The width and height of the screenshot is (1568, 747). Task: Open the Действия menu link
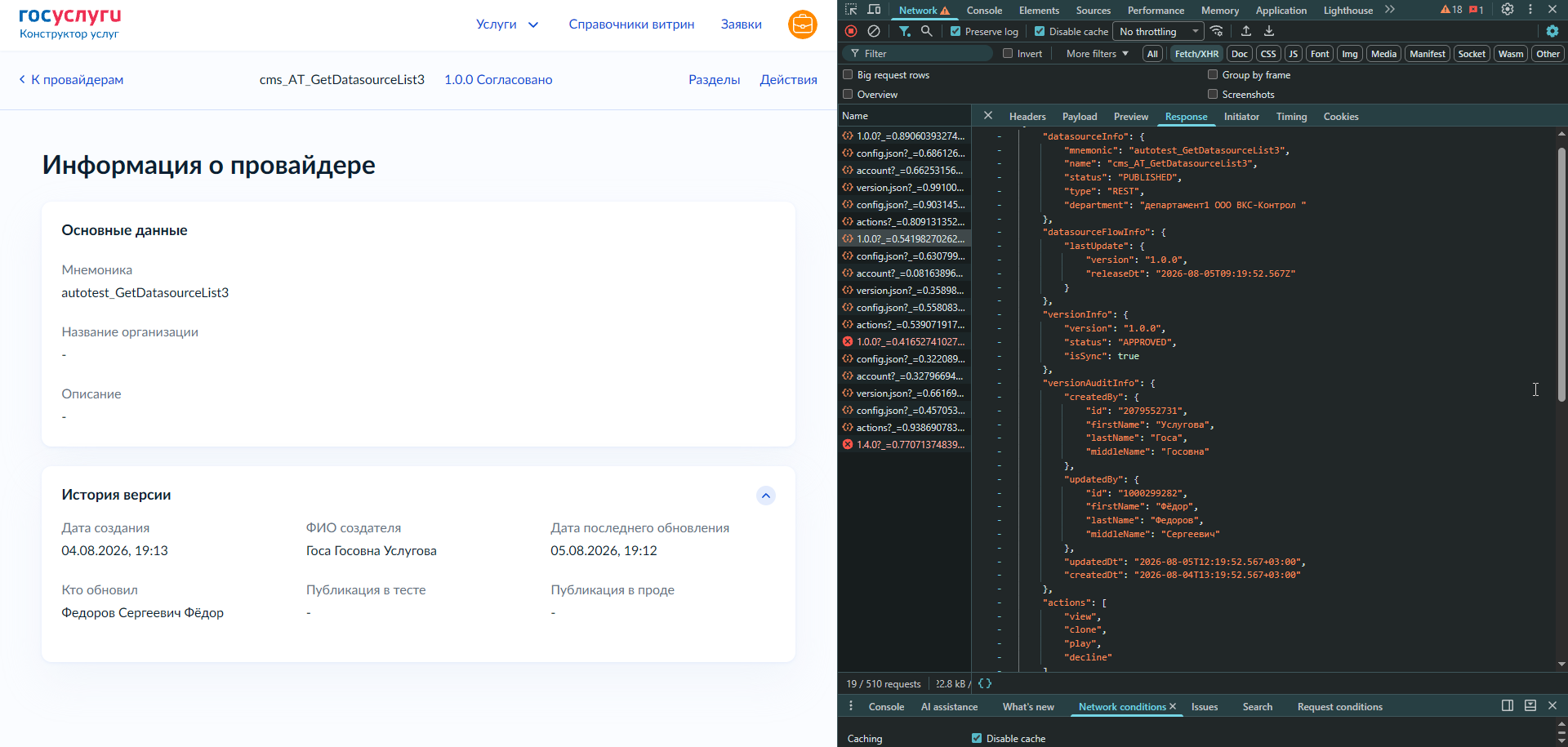coord(788,79)
